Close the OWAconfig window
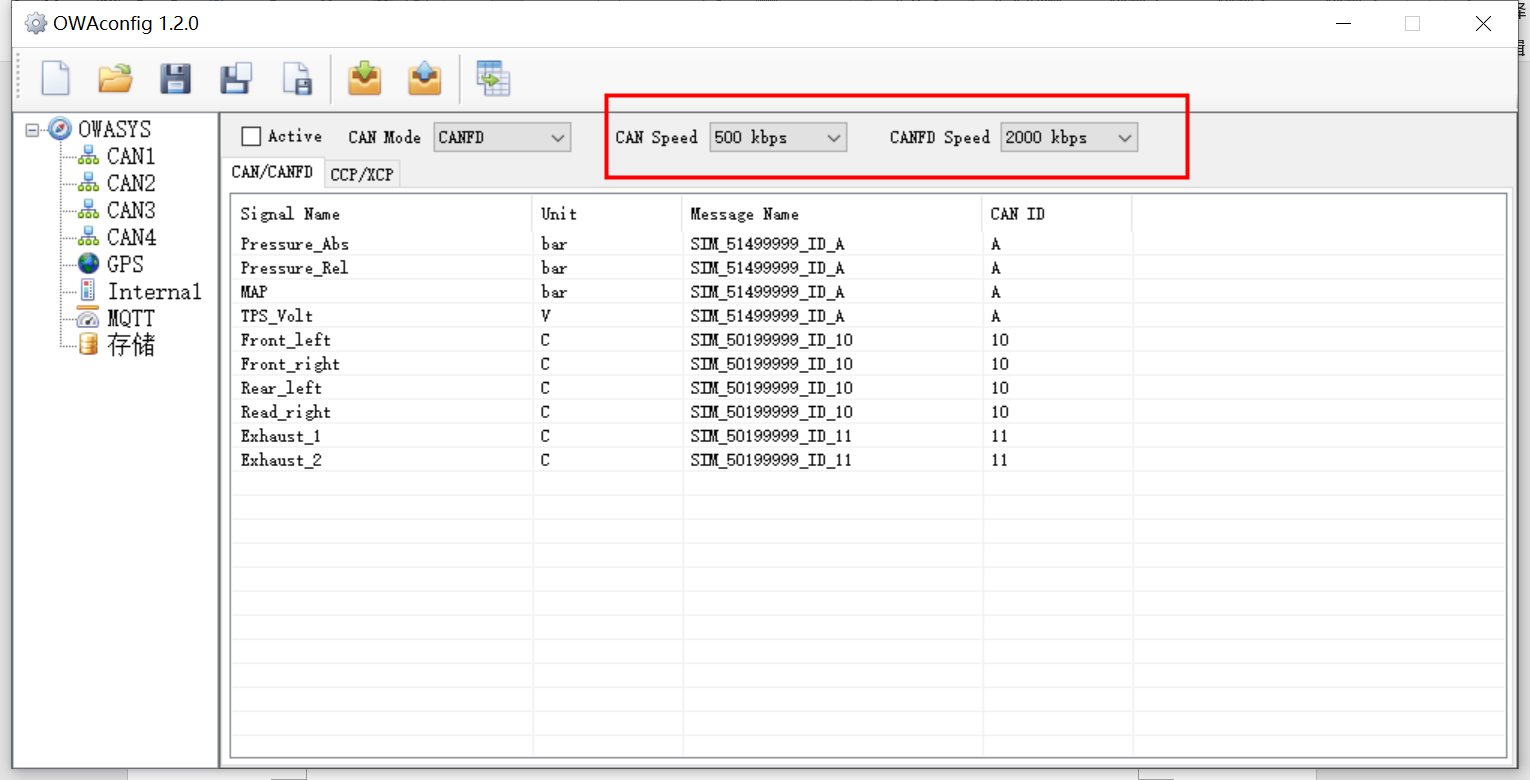Screen dimensions: 1530x780 pyautogui.click(x=1483, y=24)
